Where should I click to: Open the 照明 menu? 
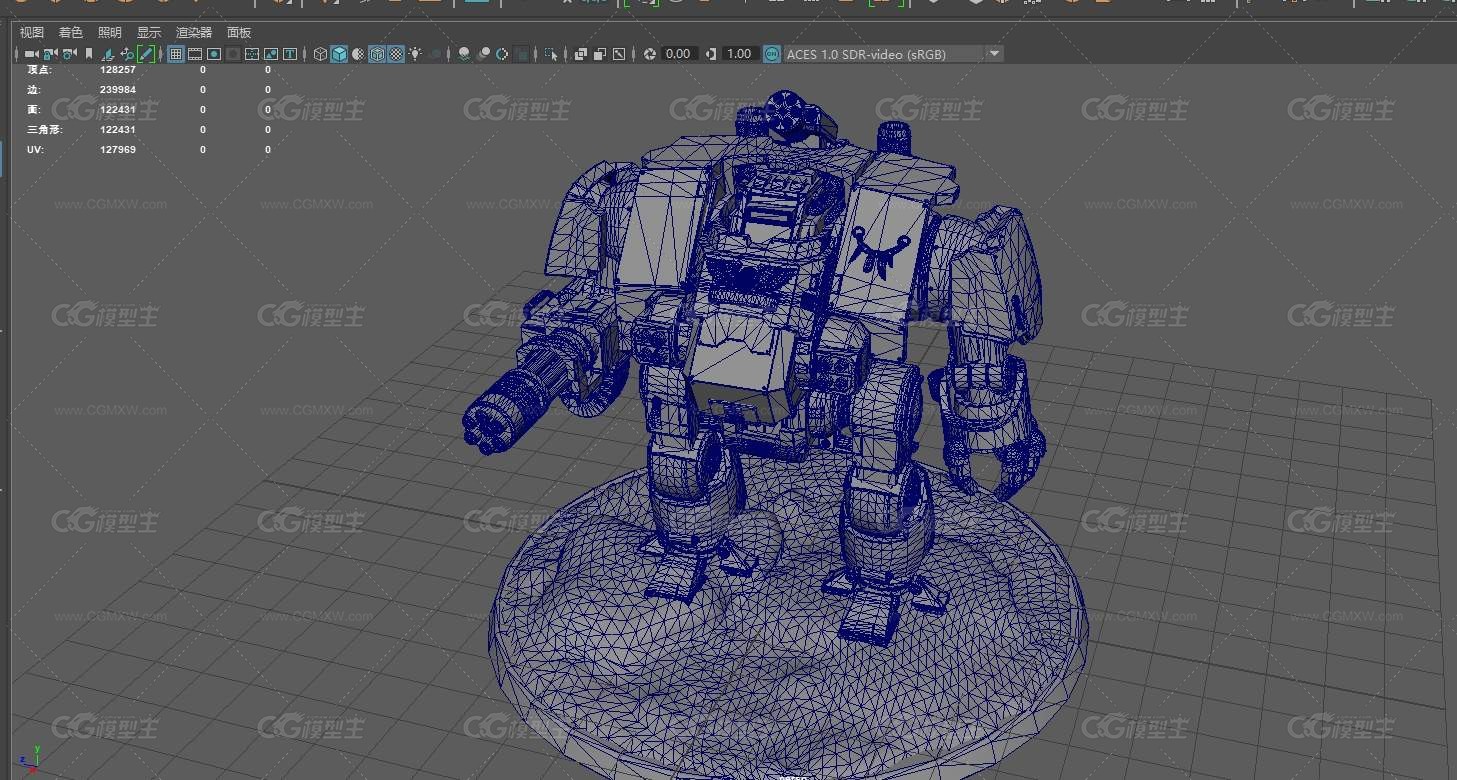110,33
